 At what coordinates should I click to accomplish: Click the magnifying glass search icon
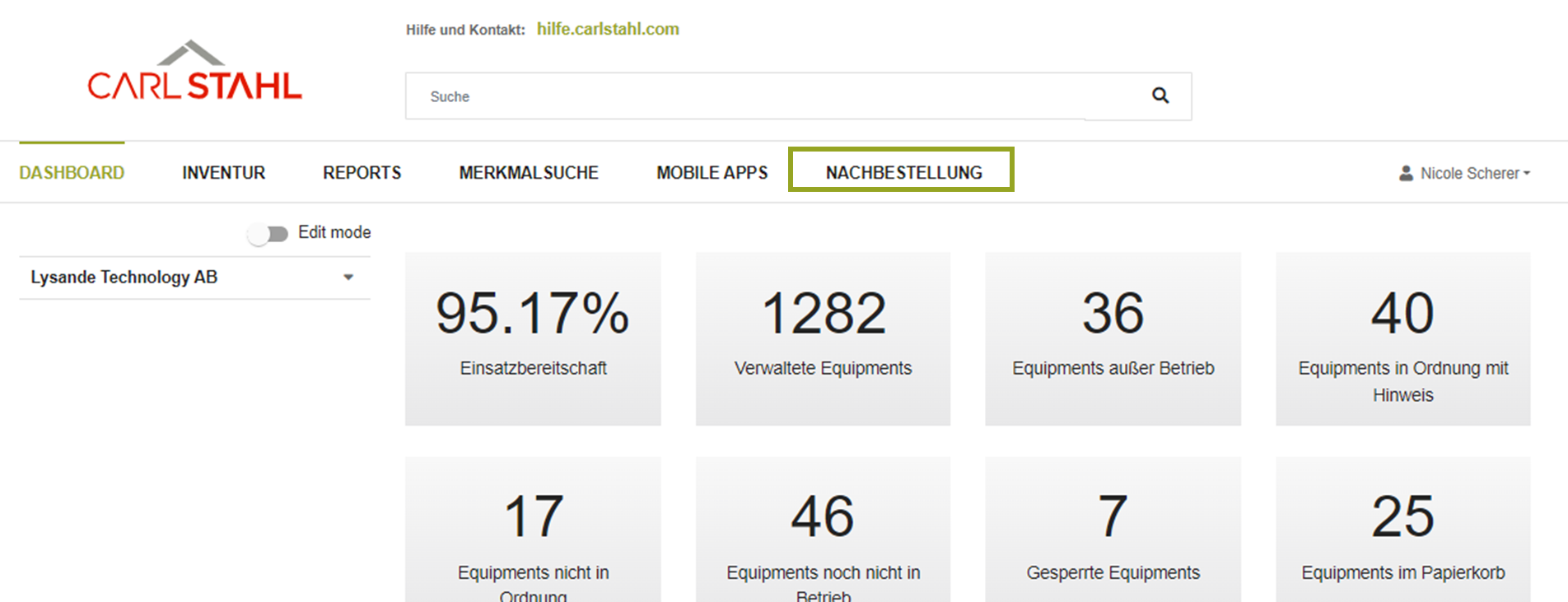click(1160, 96)
